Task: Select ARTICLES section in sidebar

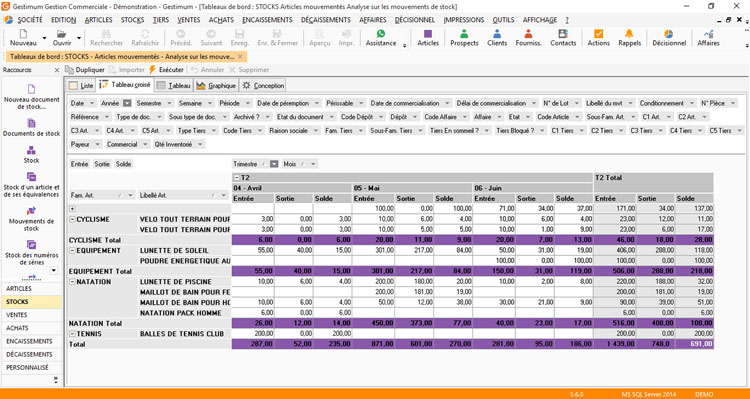Action: pyautogui.click(x=32, y=288)
